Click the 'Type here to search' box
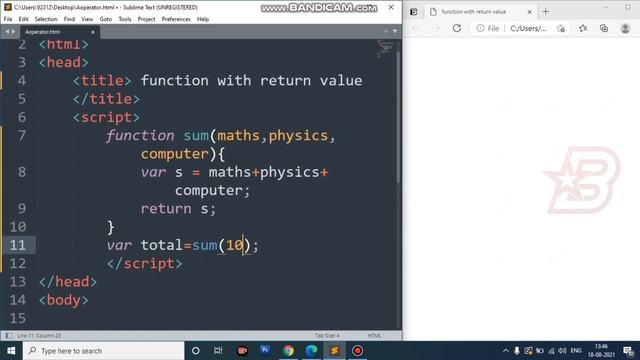Image resolution: width=640 pixels, height=360 pixels. pyautogui.click(x=103, y=351)
